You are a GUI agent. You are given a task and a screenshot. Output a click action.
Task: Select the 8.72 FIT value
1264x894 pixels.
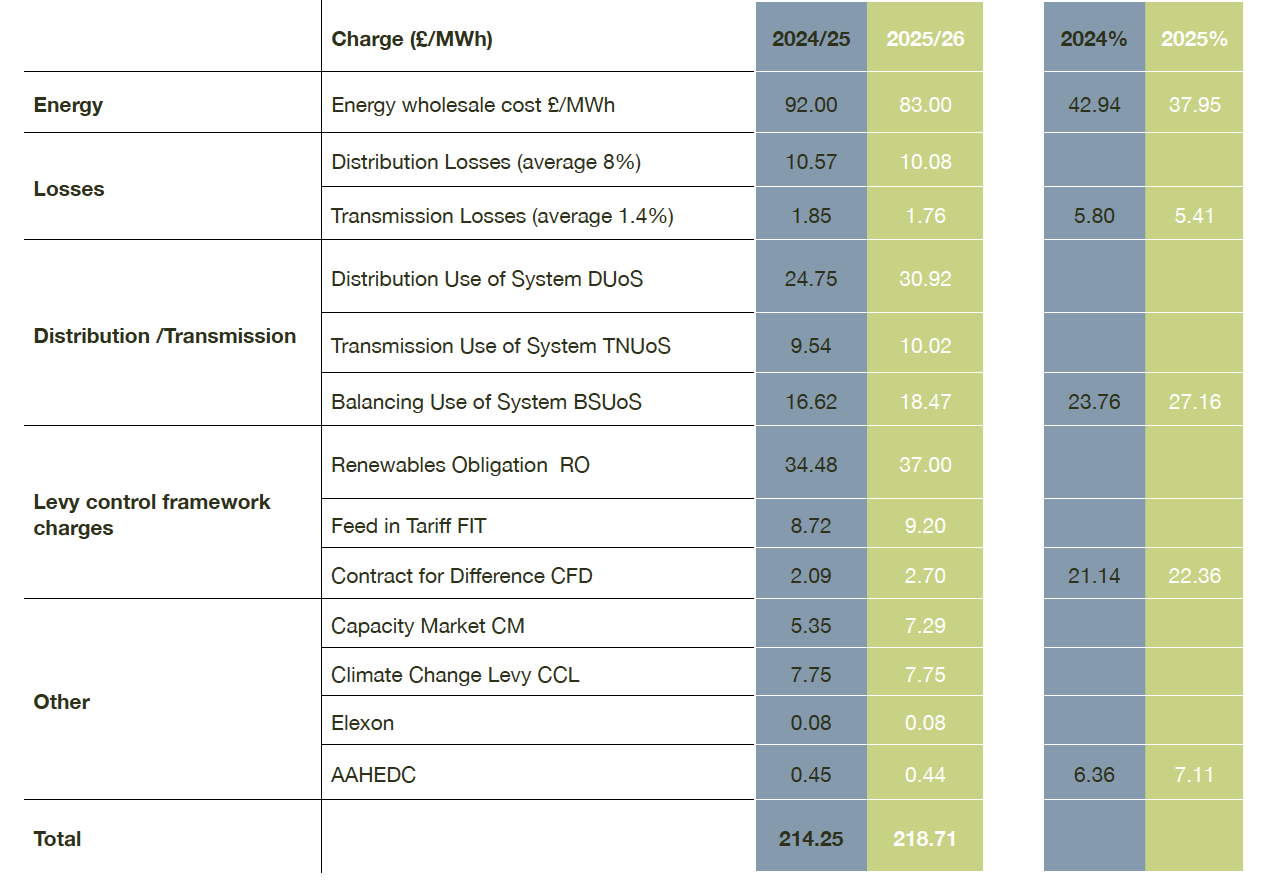coord(811,526)
